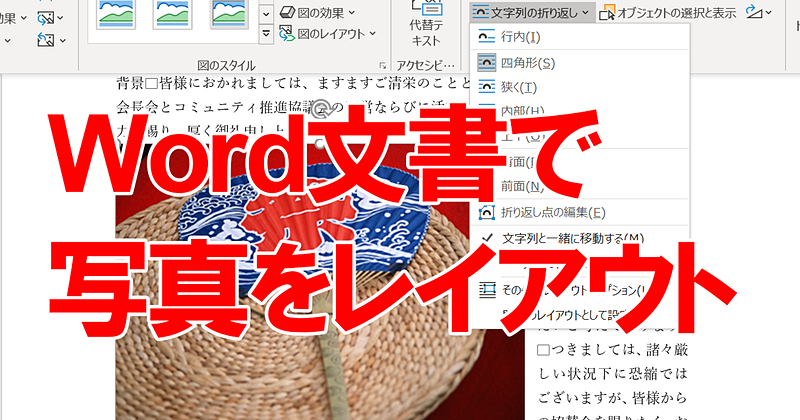Screen dimensions: 800x420
Task: Open the rotate objects dropdown arrow
Action: (x=768, y=12)
